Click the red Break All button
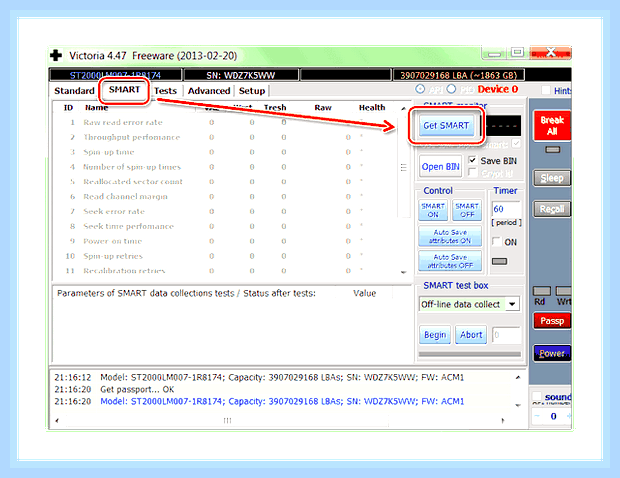 552,126
